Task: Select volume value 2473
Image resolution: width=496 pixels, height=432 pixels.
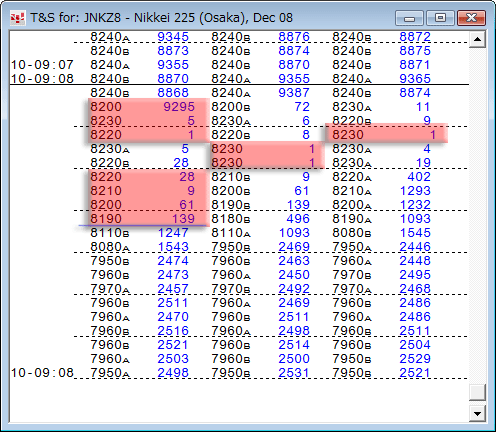Action: coord(173,275)
